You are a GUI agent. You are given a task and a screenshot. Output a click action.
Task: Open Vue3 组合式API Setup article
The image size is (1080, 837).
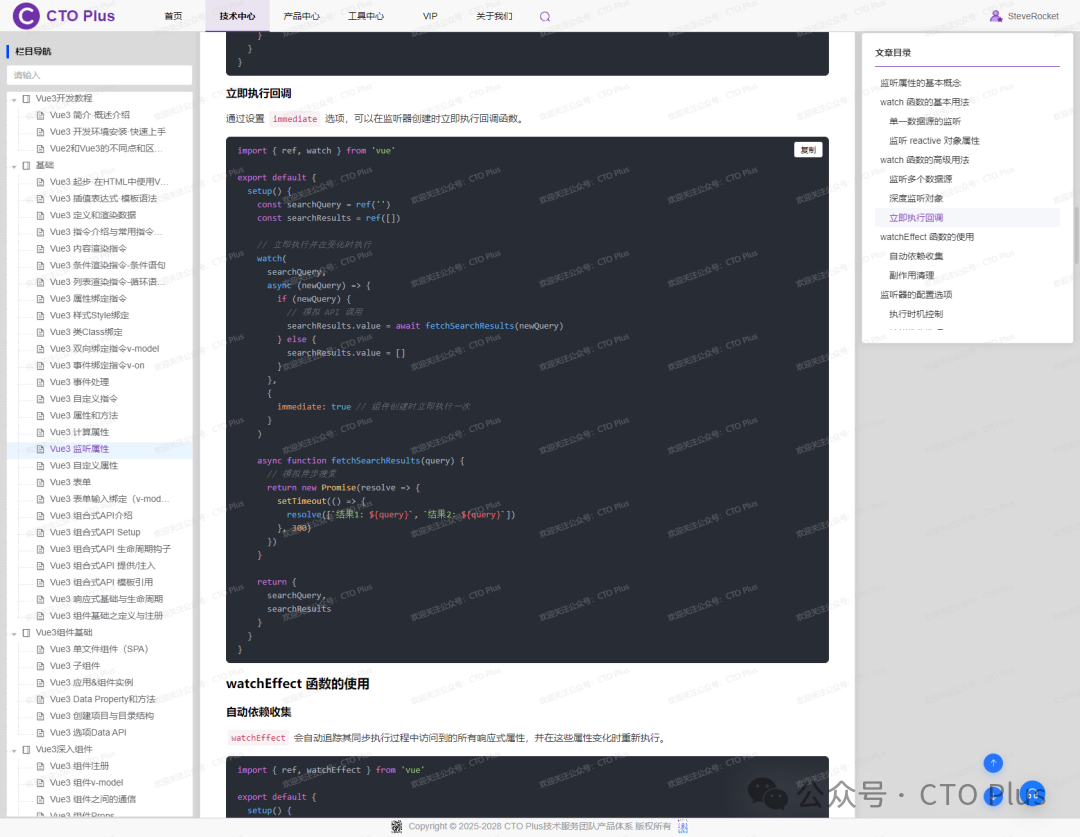(x=95, y=533)
